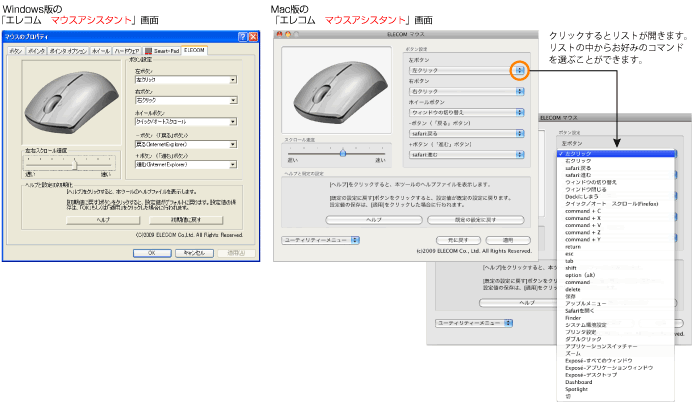Click the ヘルプ button in back Mac window
The image size is (695, 405).
point(519,303)
